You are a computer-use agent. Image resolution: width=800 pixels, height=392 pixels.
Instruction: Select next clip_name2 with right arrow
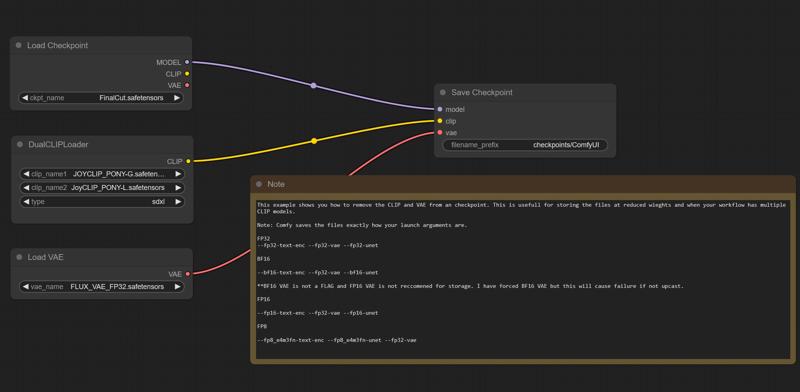pyautogui.click(x=178, y=188)
